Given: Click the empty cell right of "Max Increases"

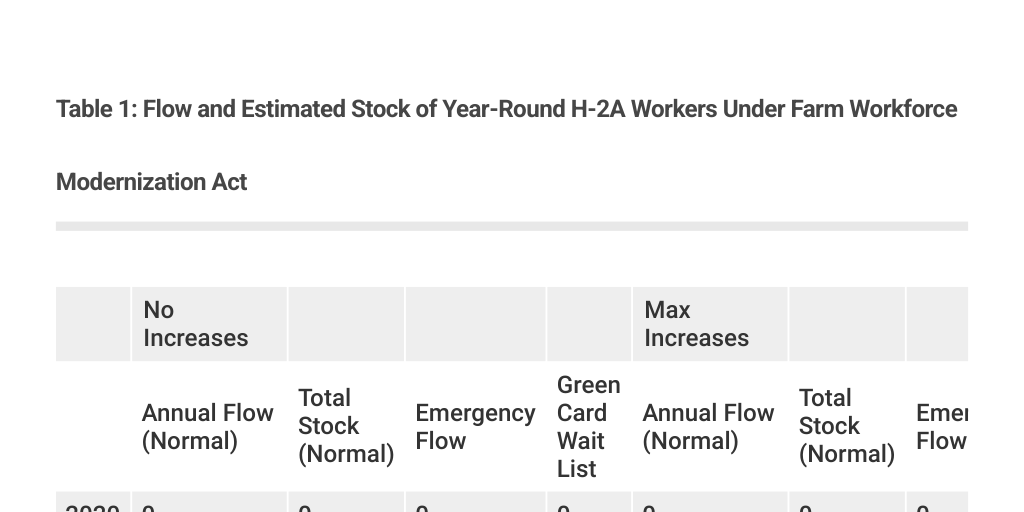Looking at the screenshot, I should pyautogui.click(x=847, y=324).
